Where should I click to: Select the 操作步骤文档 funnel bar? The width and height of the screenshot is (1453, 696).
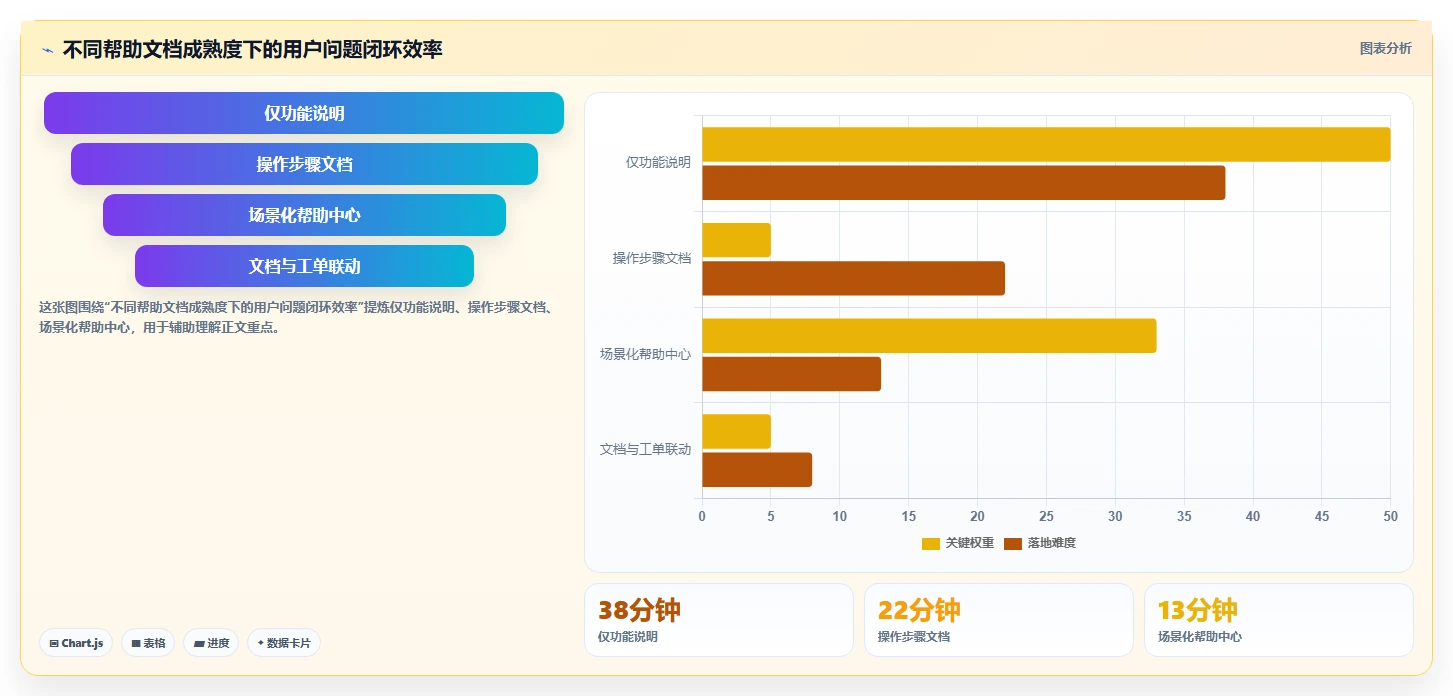point(304,164)
